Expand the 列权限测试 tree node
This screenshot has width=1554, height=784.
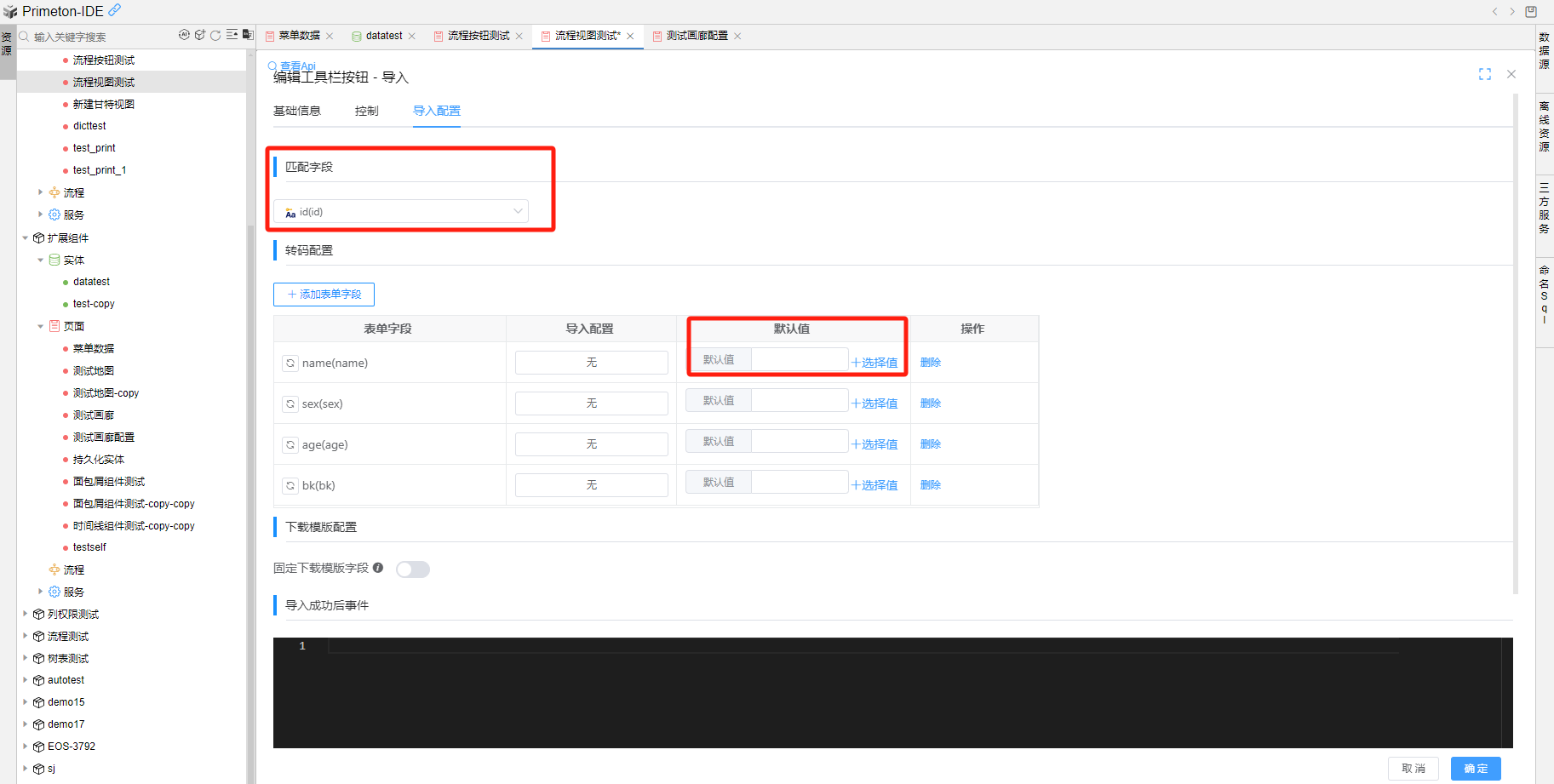[x=26, y=614]
